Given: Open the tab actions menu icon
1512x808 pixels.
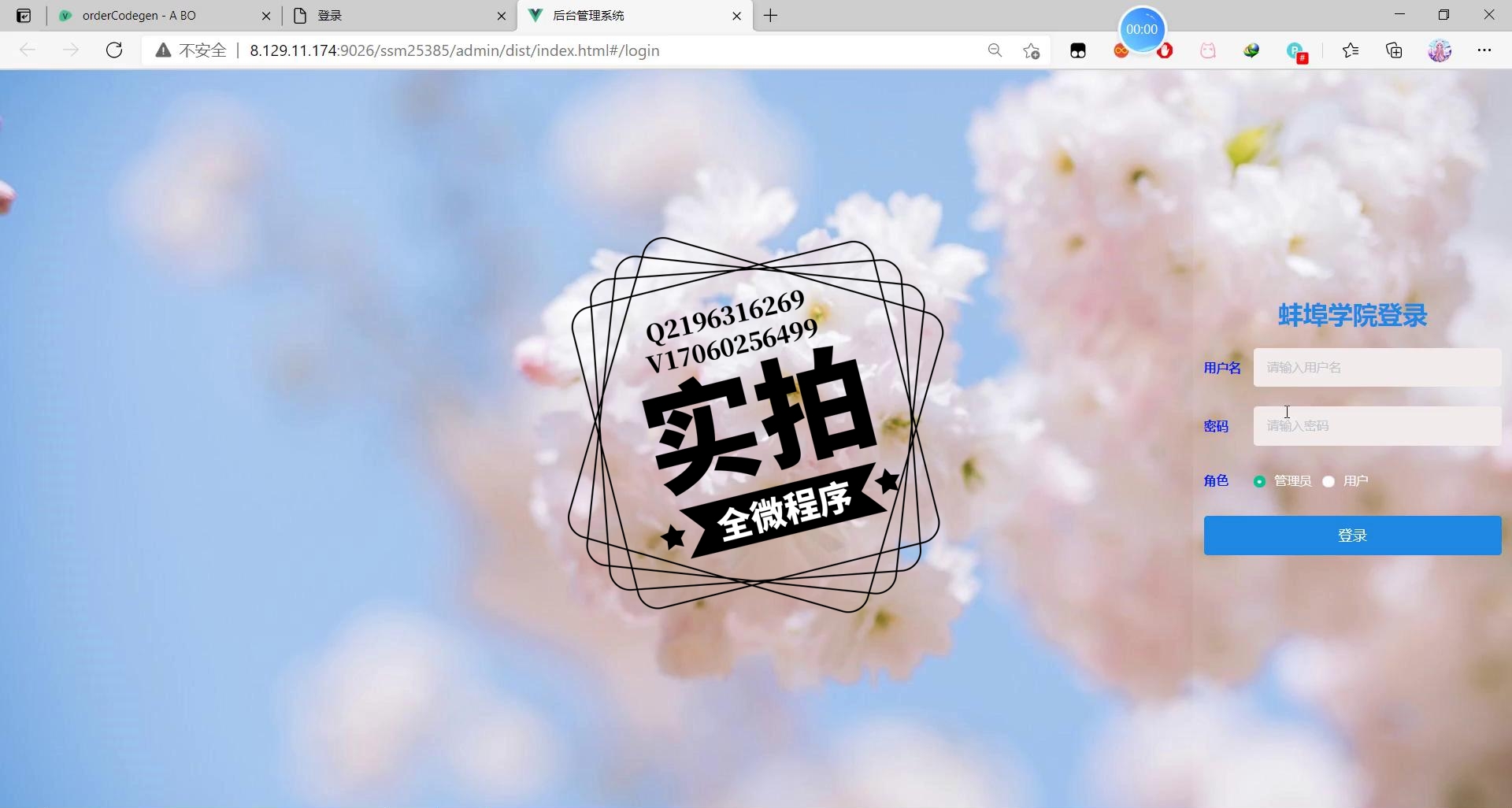Looking at the screenshot, I should click(x=24, y=16).
